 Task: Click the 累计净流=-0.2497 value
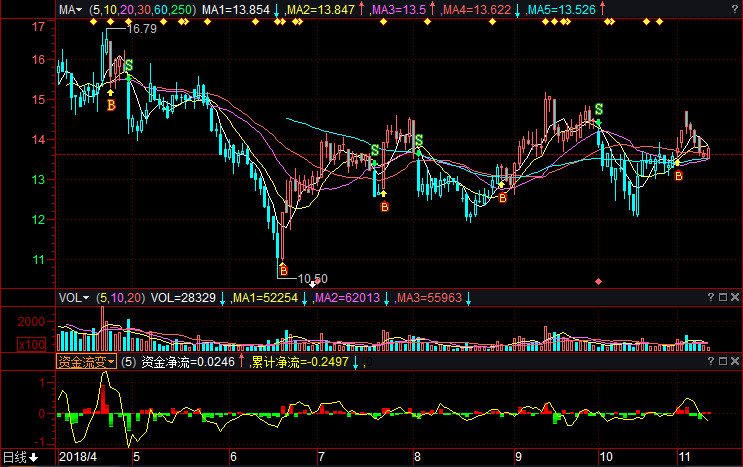coord(300,362)
